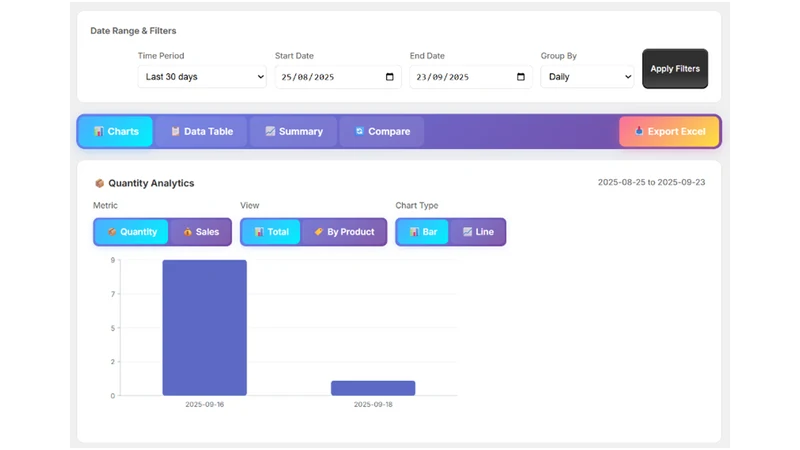Click the Start Date calendar icon
This screenshot has height=450, width=800.
point(390,77)
